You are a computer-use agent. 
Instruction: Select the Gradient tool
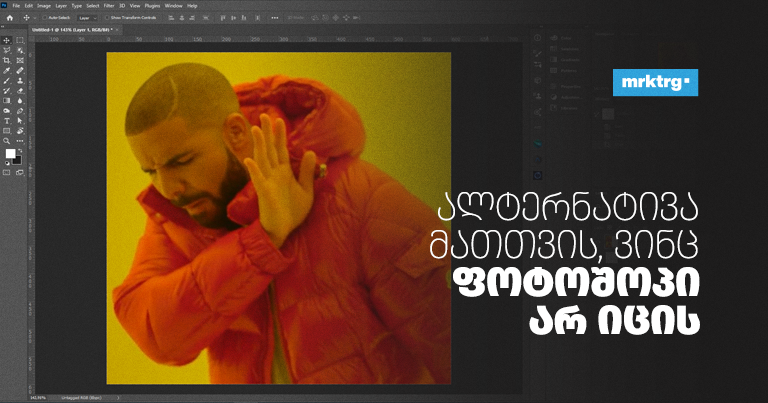pos(7,101)
